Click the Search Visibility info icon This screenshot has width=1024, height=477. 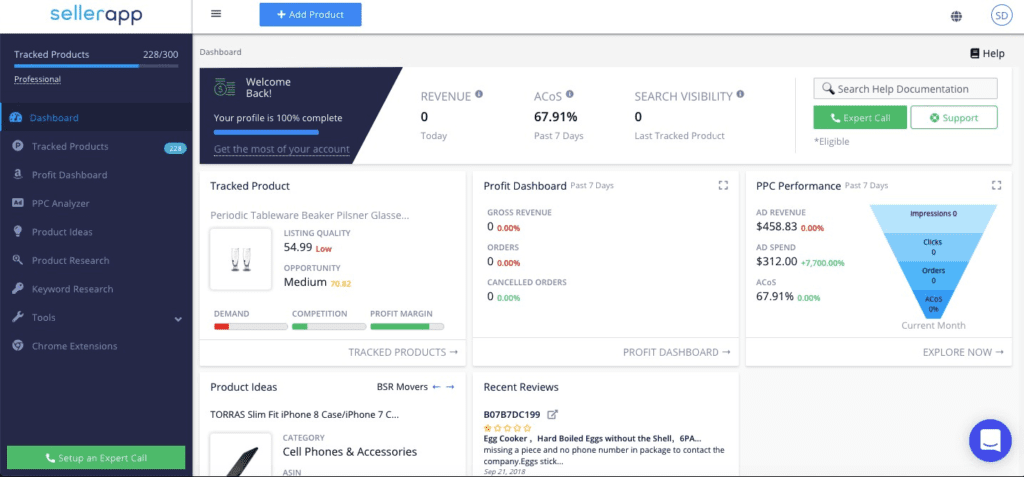740,94
